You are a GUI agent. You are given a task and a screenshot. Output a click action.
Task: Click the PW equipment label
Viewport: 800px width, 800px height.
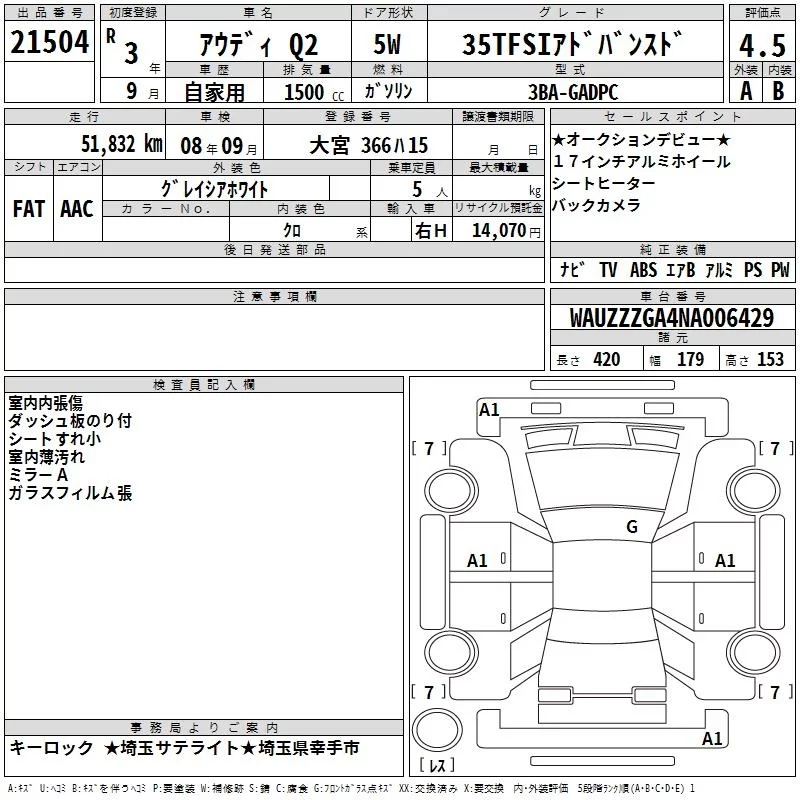[x=780, y=269]
